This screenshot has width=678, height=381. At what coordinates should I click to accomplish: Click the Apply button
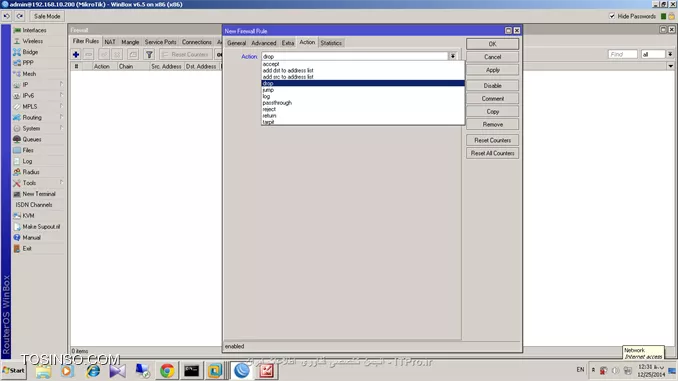coord(493,70)
